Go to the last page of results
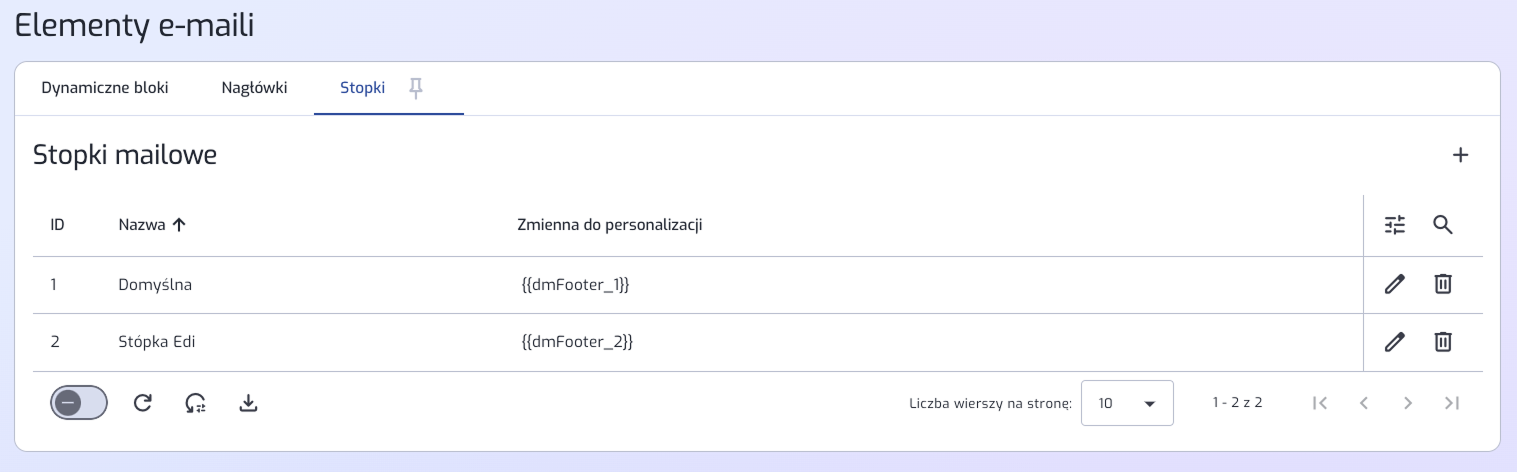The width and height of the screenshot is (1517, 472). pos(1452,403)
